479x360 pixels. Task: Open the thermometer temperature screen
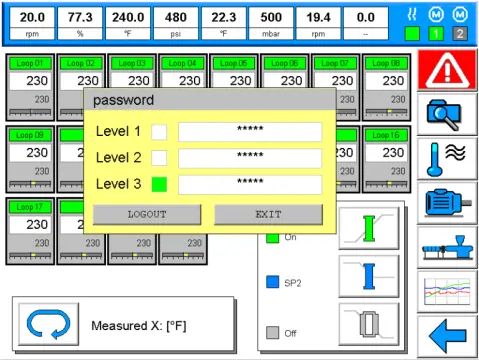pos(447,159)
